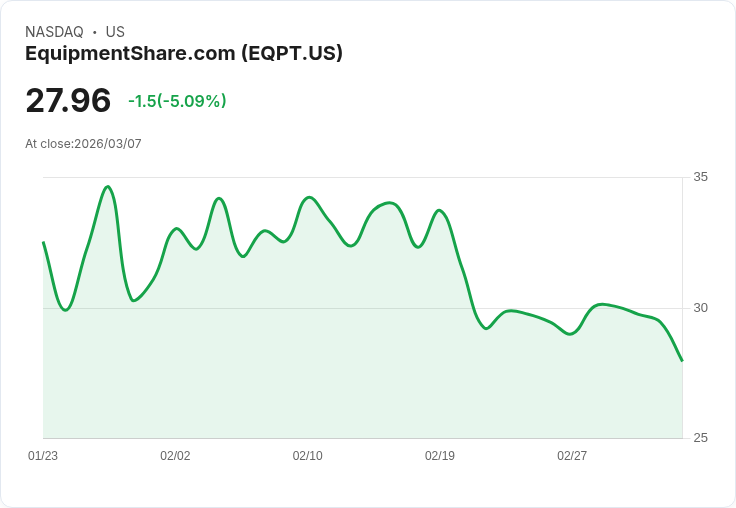Click the 35 y-axis label
The width and height of the screenshot is (736, 508).
click(700, 177)
